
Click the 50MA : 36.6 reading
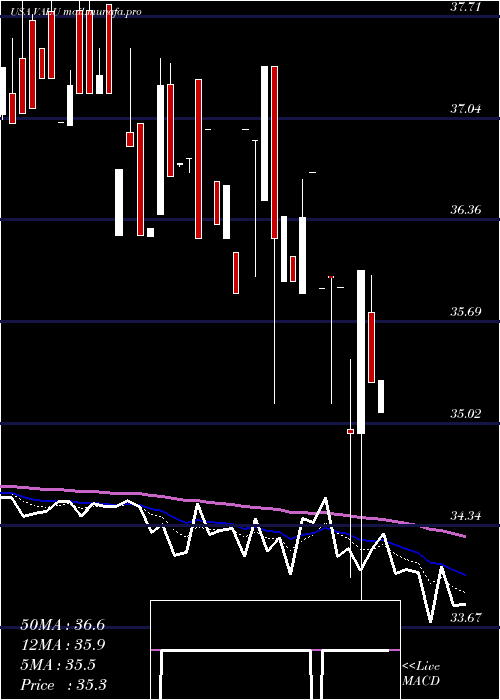[62, 625]
